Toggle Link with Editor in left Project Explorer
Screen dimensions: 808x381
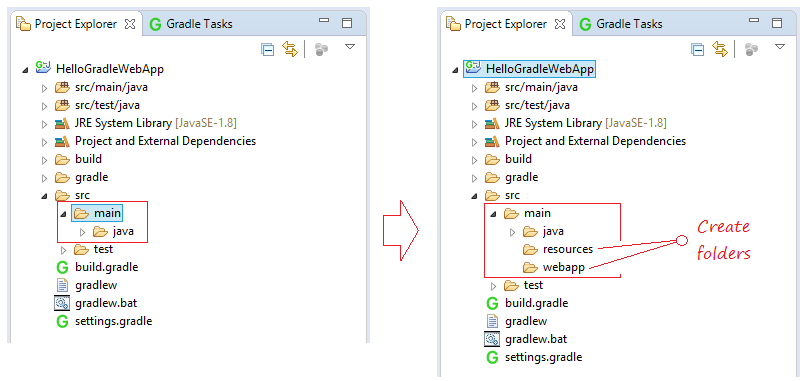tap(290, 49)
